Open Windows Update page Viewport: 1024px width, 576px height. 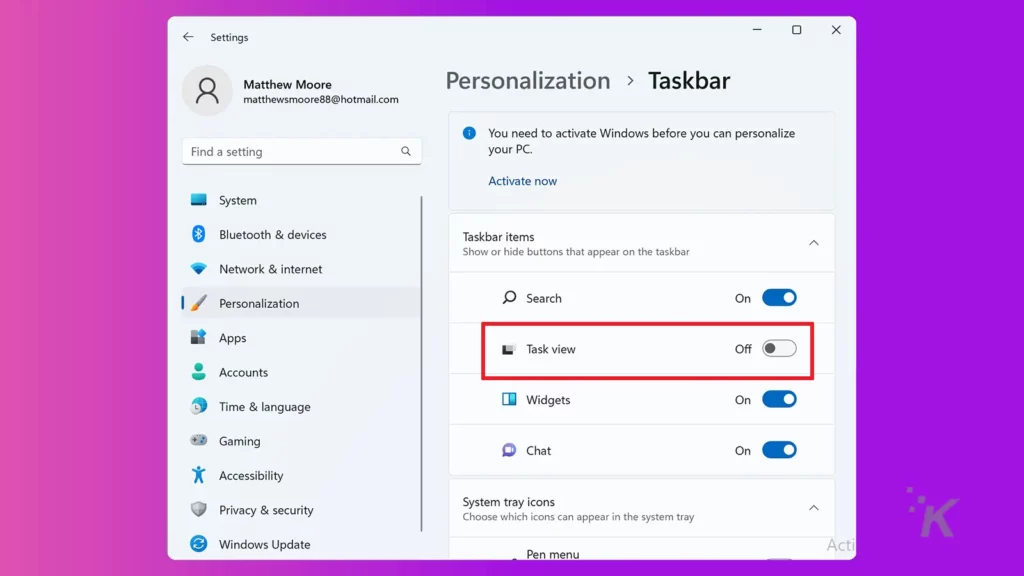coord(301,544)
